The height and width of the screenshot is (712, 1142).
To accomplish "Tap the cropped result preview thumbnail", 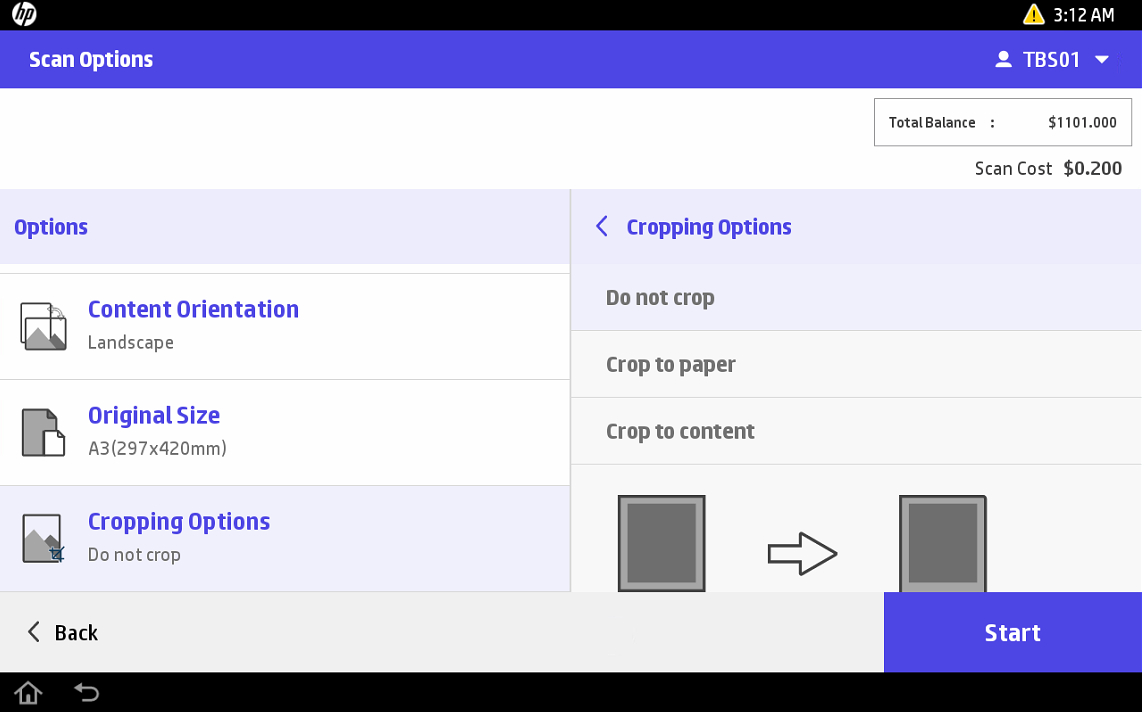I will click(x=942, y=543).
